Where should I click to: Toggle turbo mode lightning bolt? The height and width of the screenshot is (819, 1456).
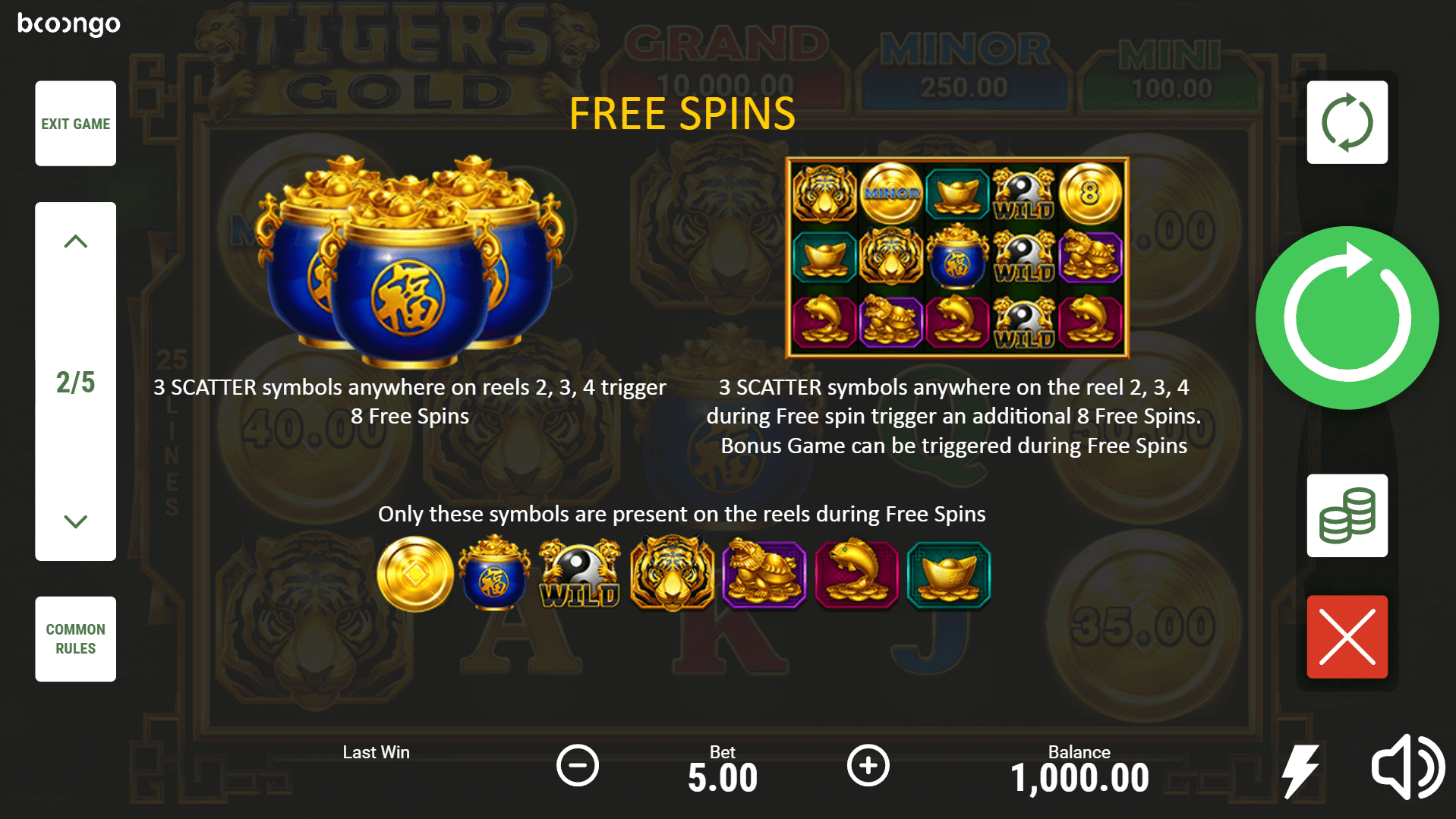pos(1300,770)
